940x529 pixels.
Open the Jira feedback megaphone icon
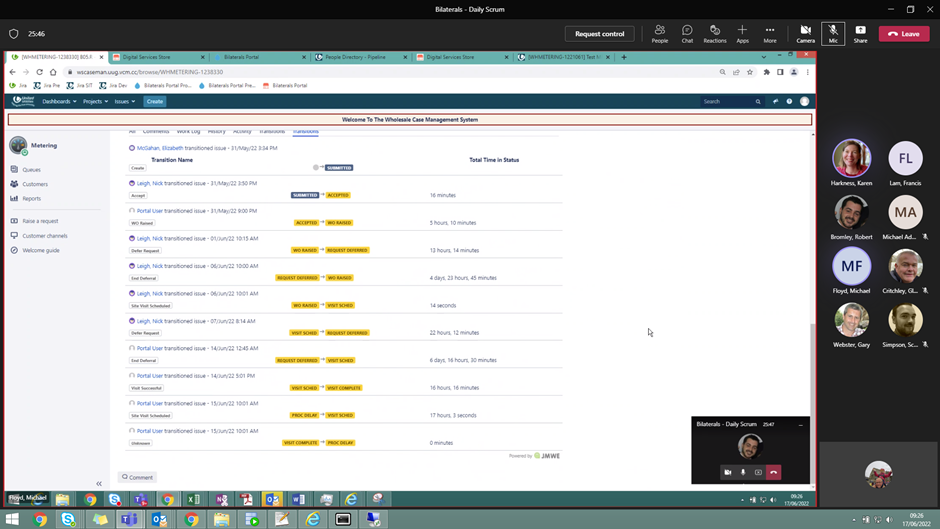pos(775,101)
